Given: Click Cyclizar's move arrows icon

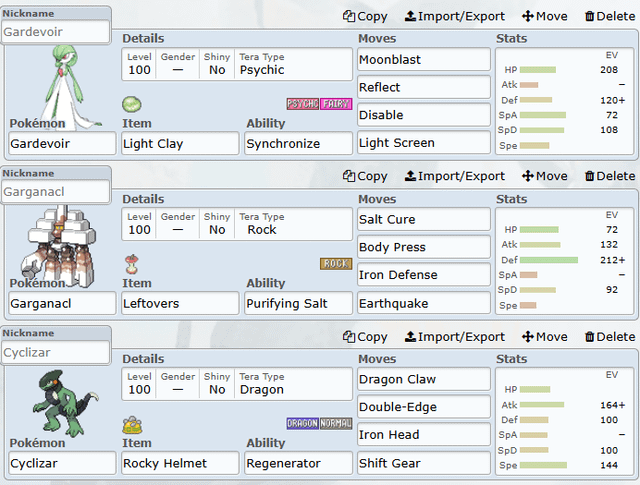Looking at the screenshot, I should [x=528, y=337].
